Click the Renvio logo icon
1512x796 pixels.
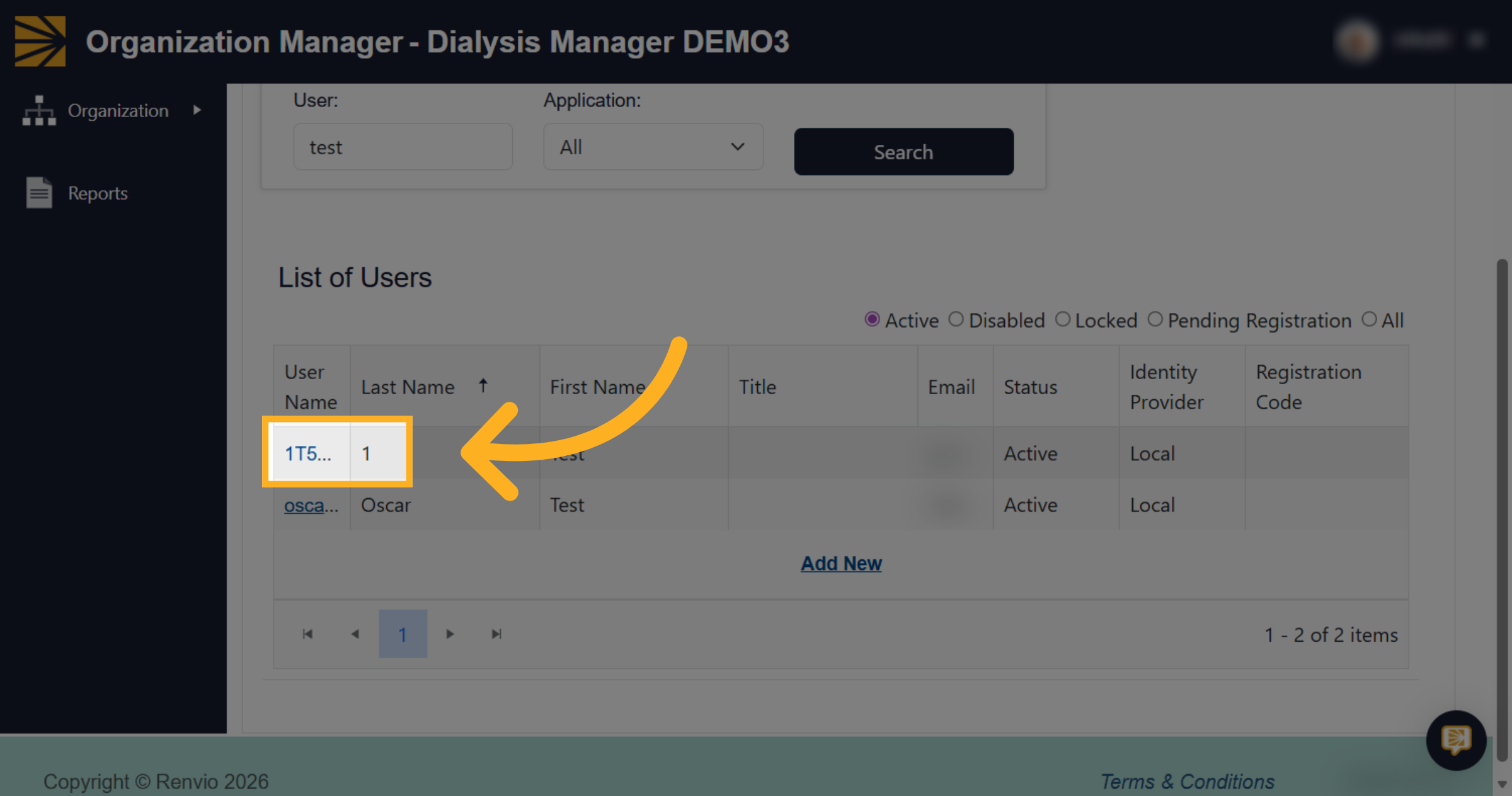coord(40,41)
